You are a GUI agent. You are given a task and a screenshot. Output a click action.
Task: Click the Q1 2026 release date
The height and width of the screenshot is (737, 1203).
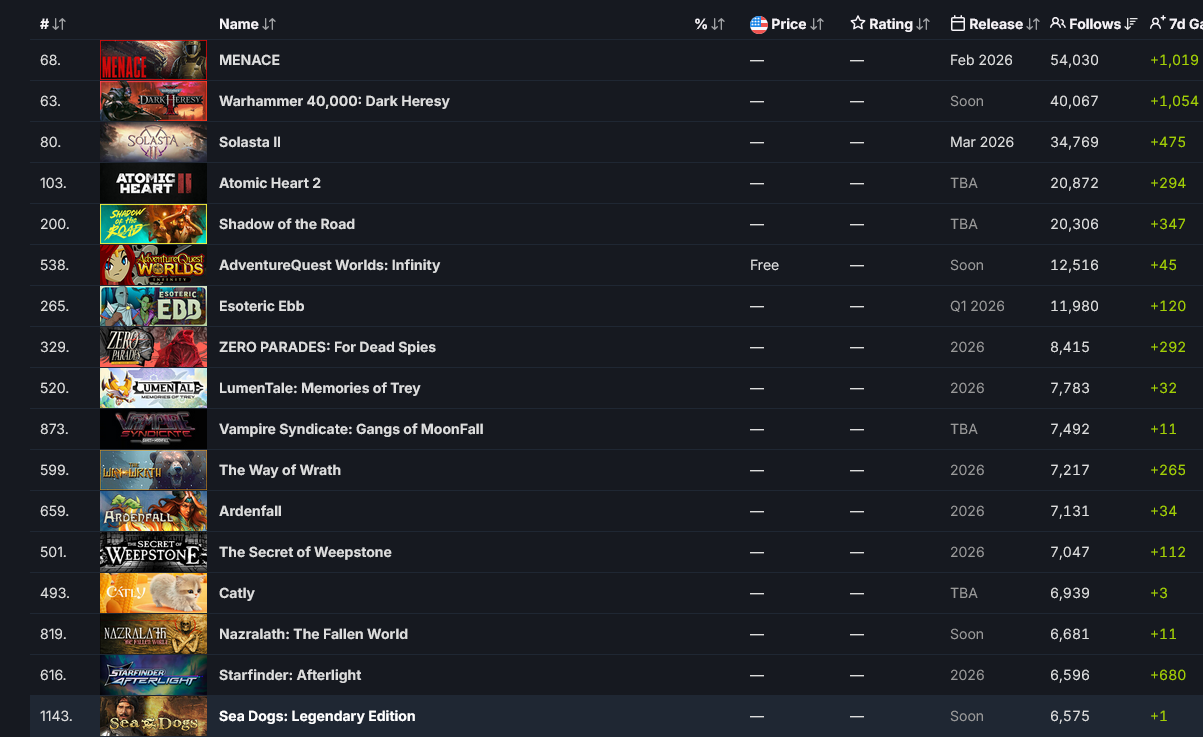coord(977,306)
